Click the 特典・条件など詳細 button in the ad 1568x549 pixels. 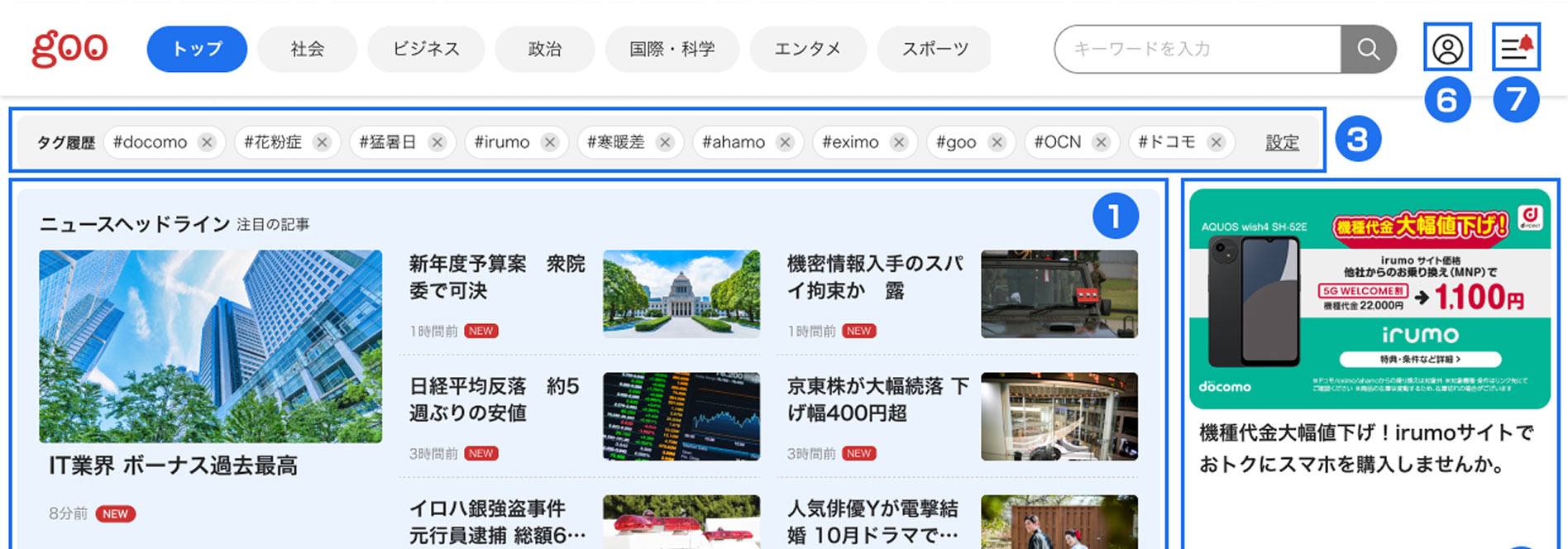tap(1420, 359)
